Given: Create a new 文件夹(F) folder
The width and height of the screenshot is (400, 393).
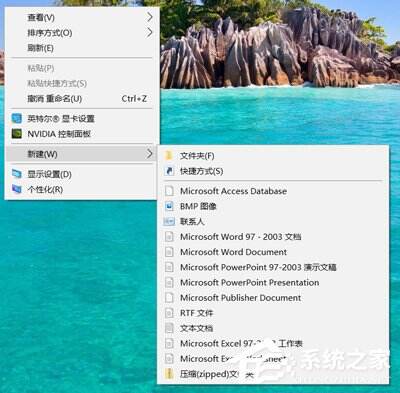Looking at the screenshot, I should [x=273, y=156].
